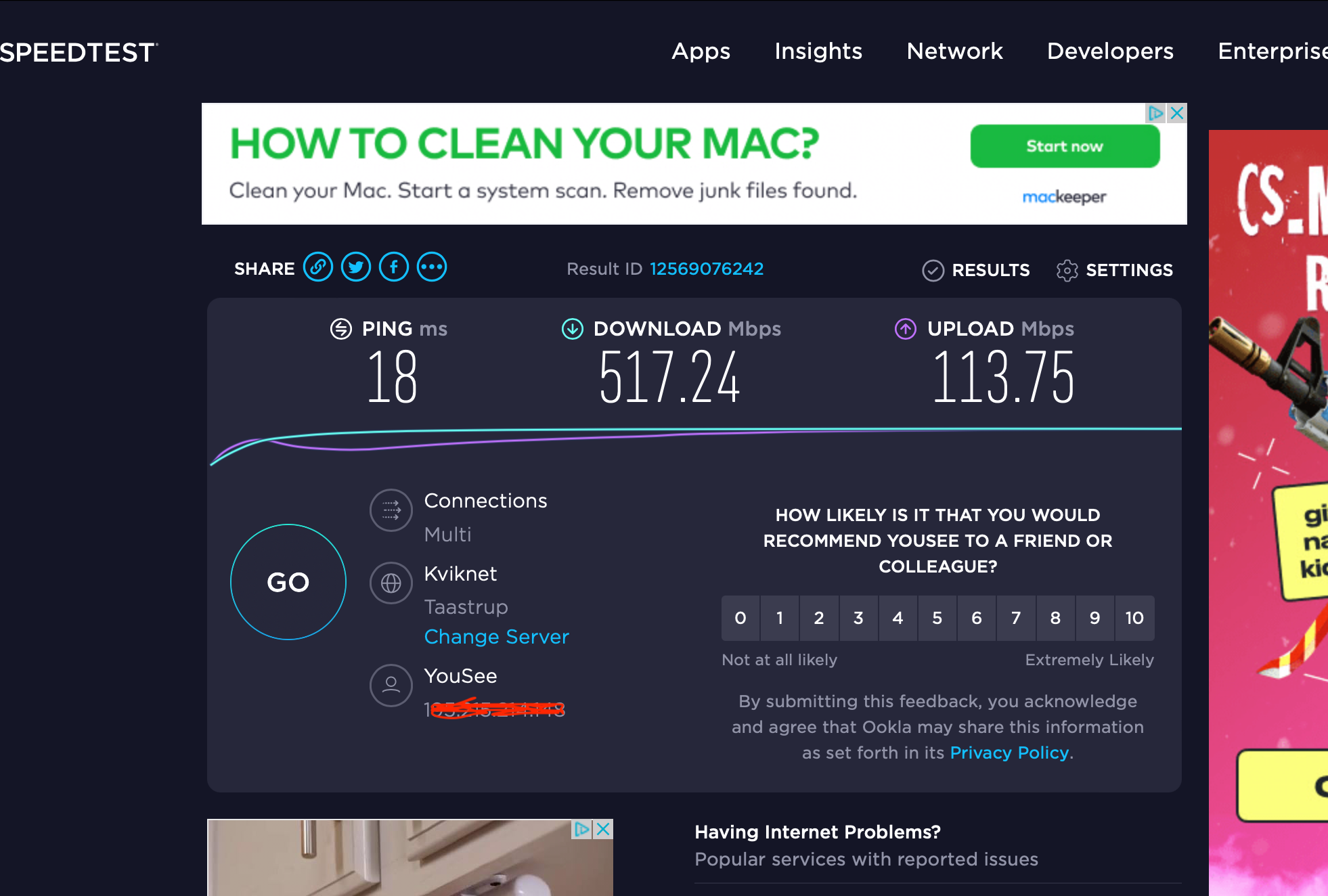This screenshot has height=896, width=1328.
Task: Click the SPEEDTEST logo
Action: [x=79, y=53]
